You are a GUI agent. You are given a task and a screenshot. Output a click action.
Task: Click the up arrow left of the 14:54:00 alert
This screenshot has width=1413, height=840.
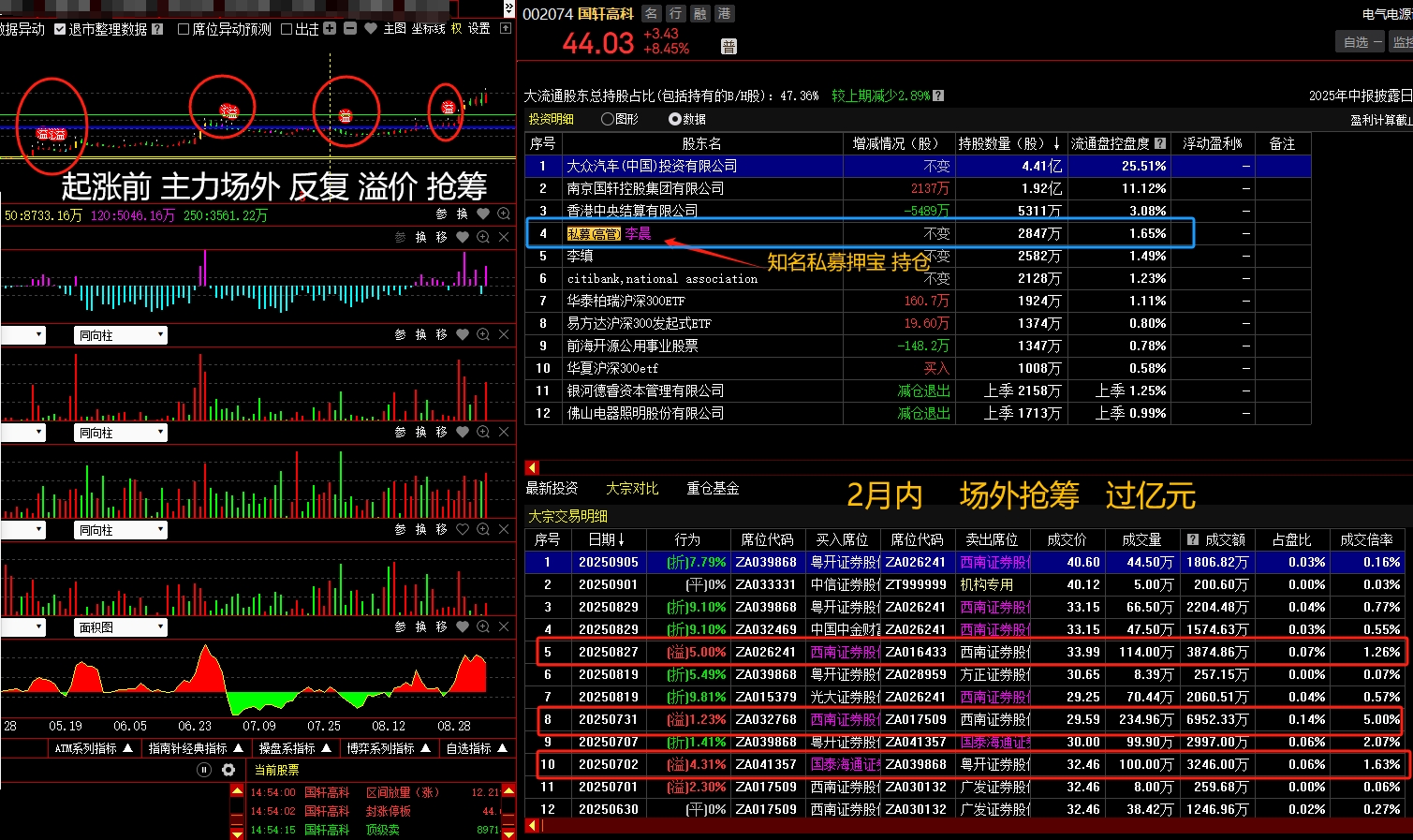click(237, 792)
